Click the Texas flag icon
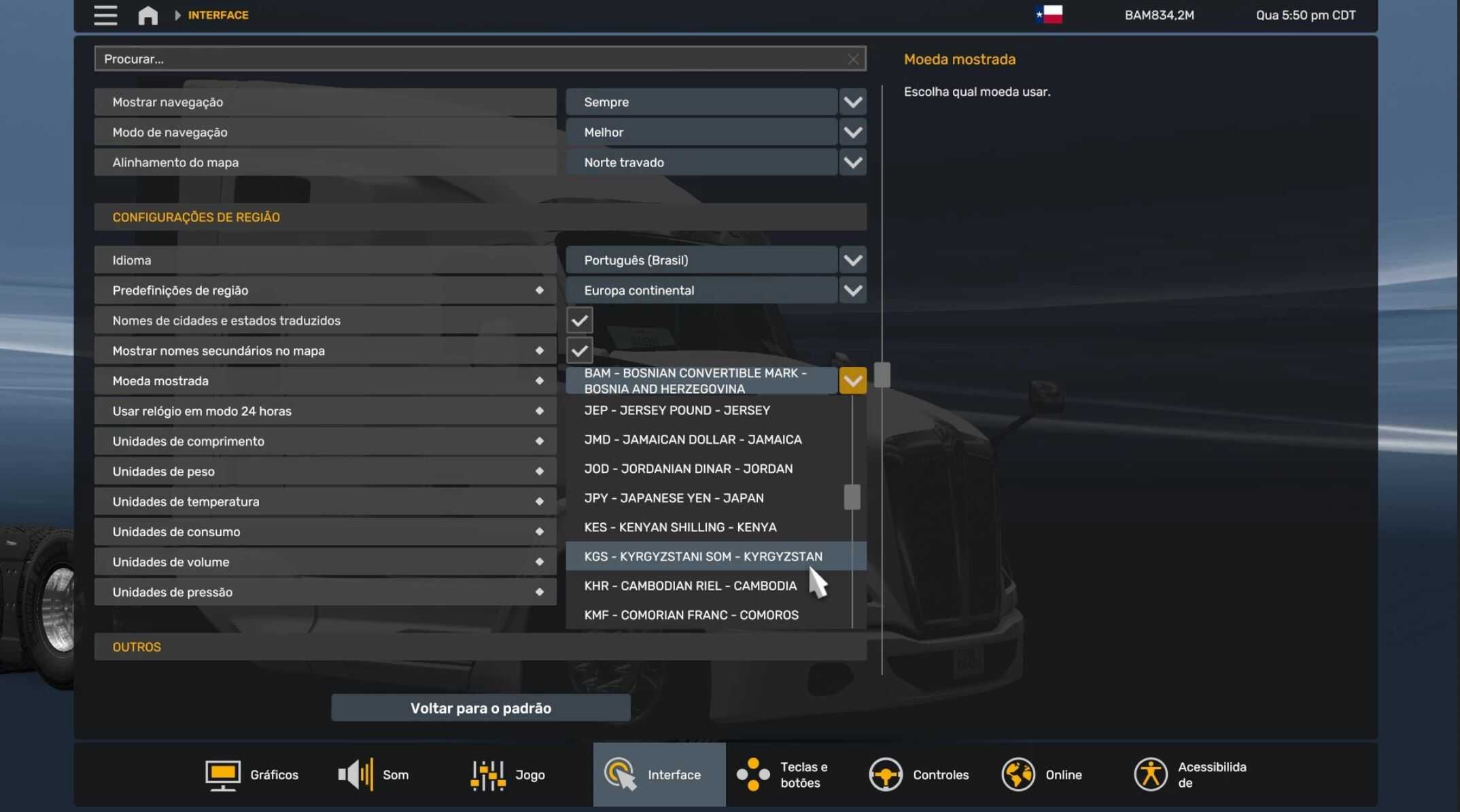Viewport: 1460px width, 812px height. [1049, 14]
